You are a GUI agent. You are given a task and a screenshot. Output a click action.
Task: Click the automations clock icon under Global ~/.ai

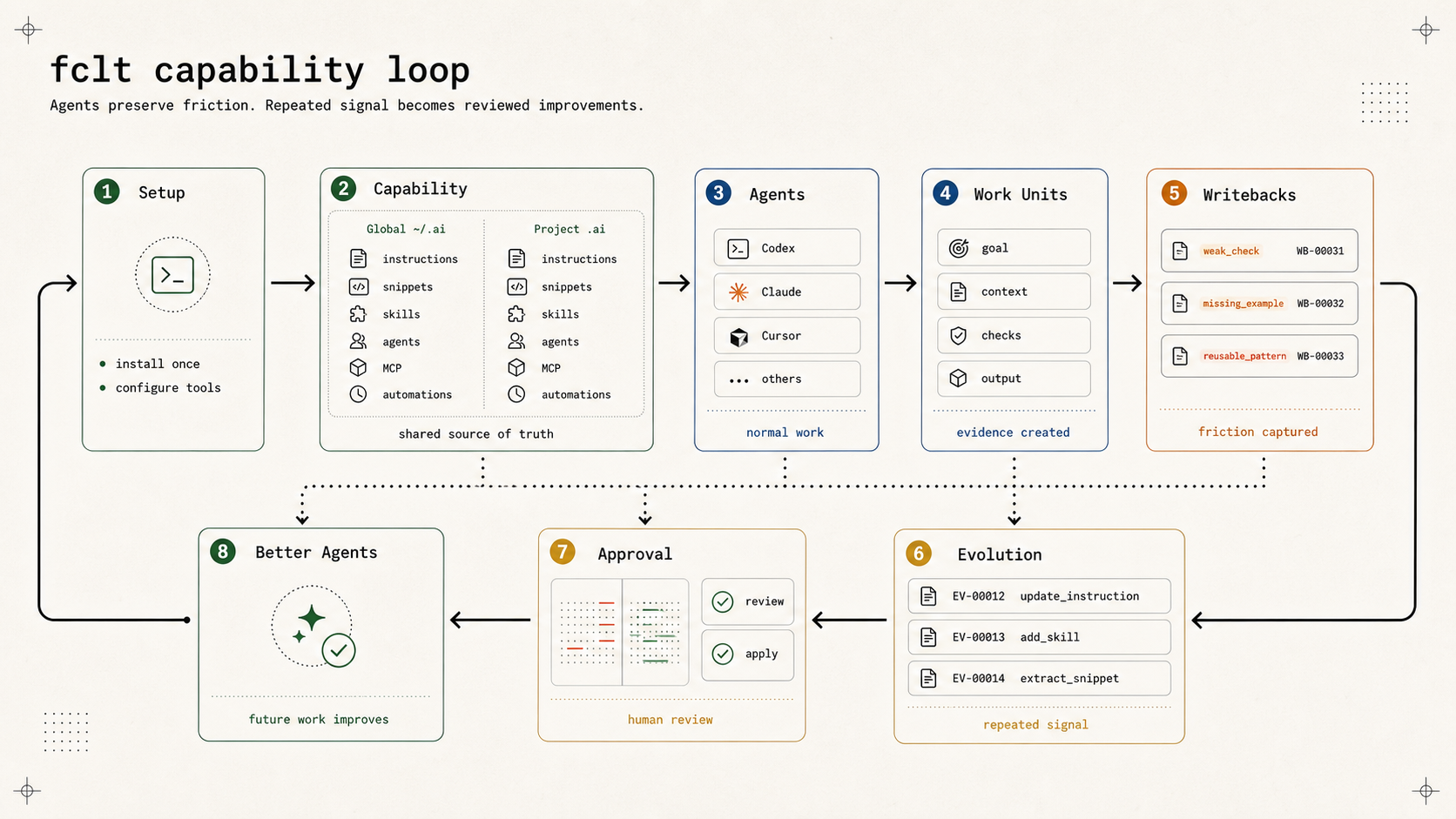click(x=358, y=394)
